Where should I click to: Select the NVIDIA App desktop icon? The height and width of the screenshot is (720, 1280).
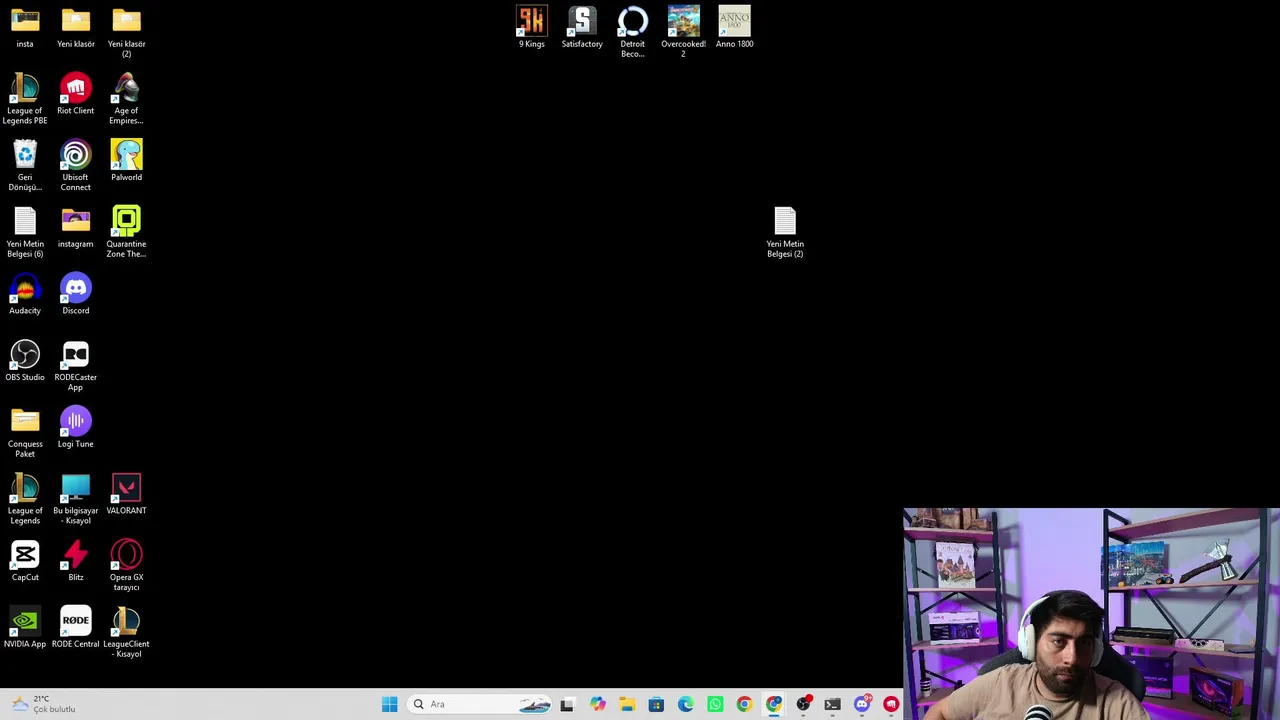pyautogui.click(x=25, y=628)
